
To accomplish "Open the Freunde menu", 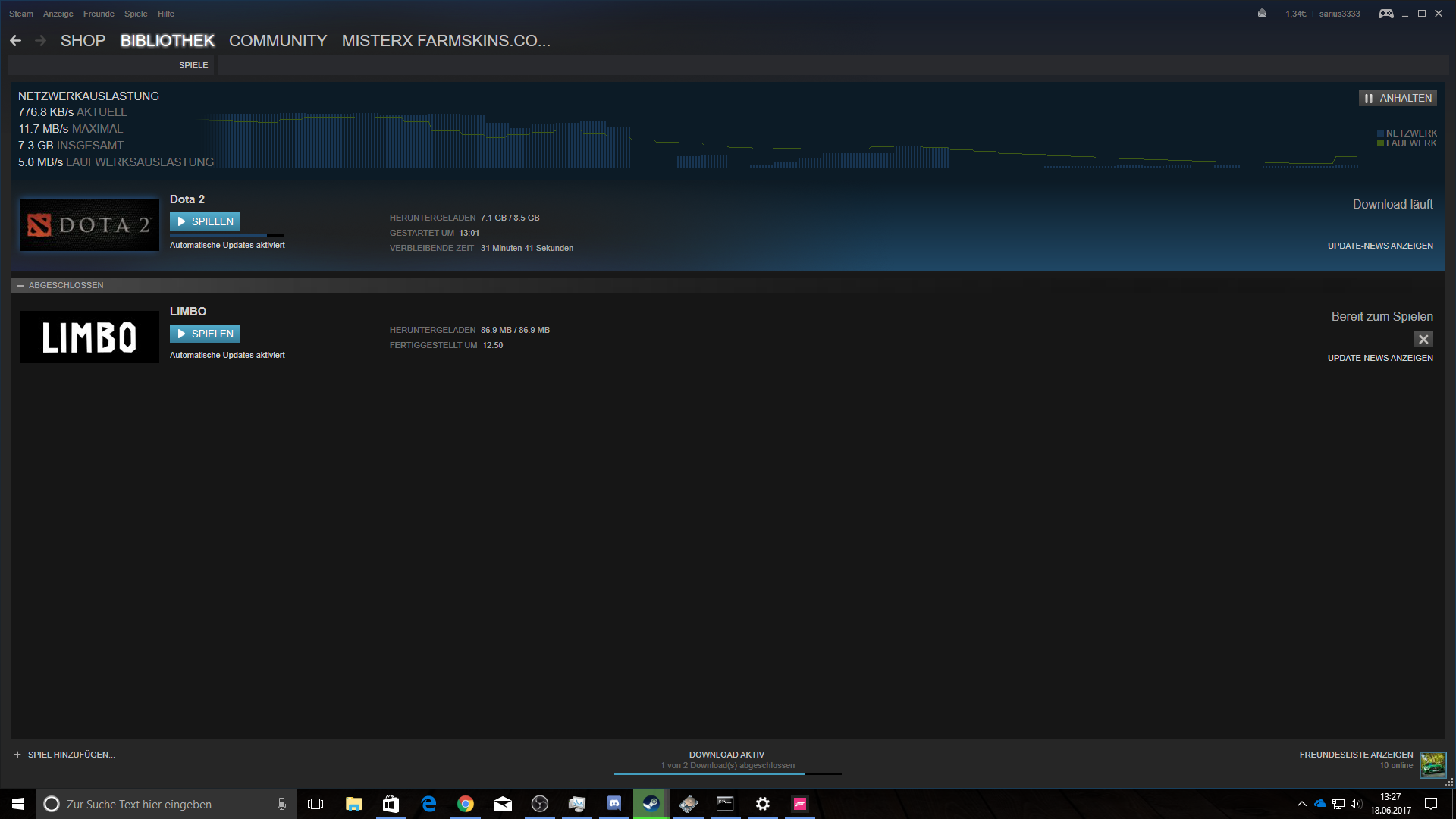I will pos(99,14).
